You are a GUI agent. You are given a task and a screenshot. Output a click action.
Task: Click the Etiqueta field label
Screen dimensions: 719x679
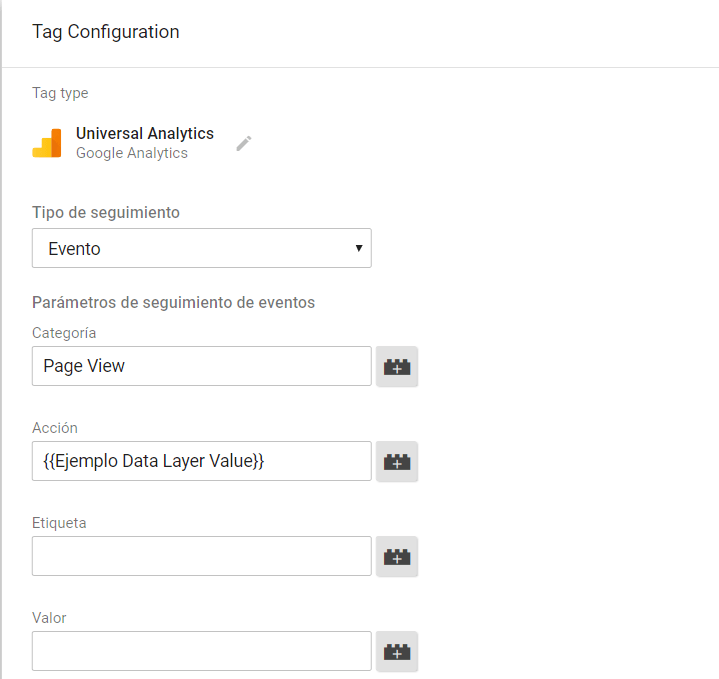tap(59, 523)
